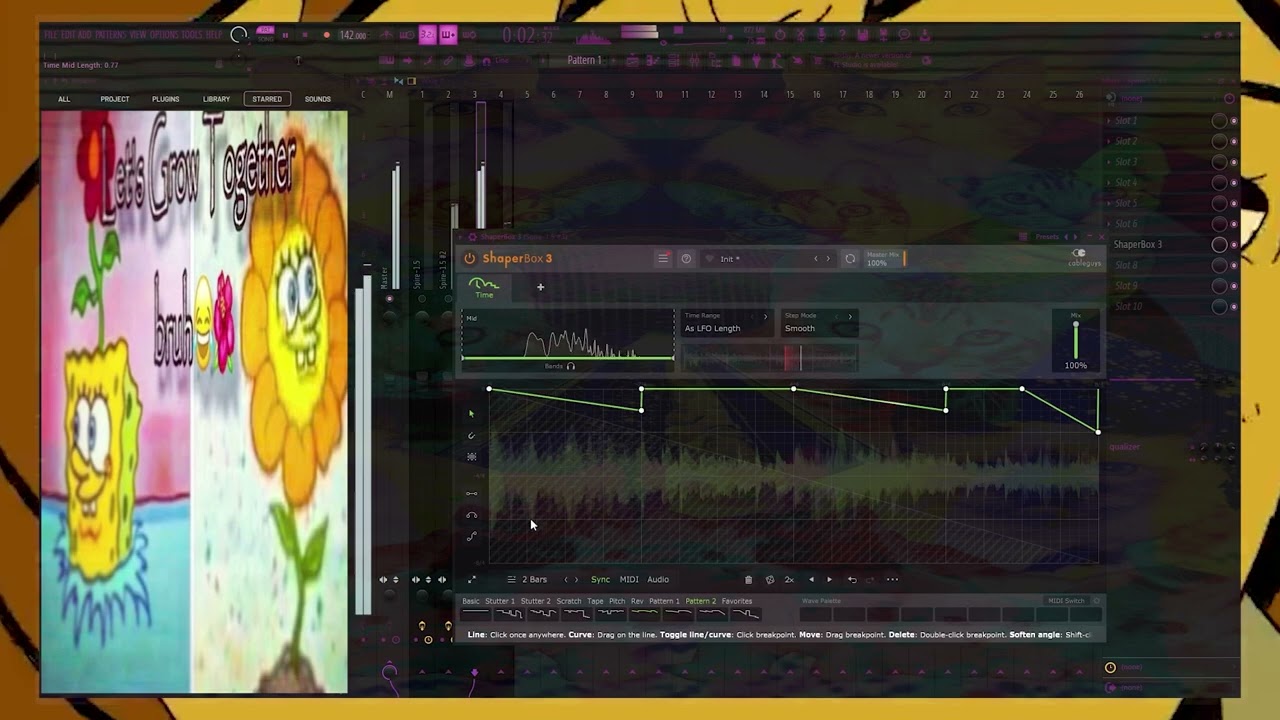Select the Audio trigger mode
The height and width of the screenshot is (720, 1280).
[x=658, y=579]
